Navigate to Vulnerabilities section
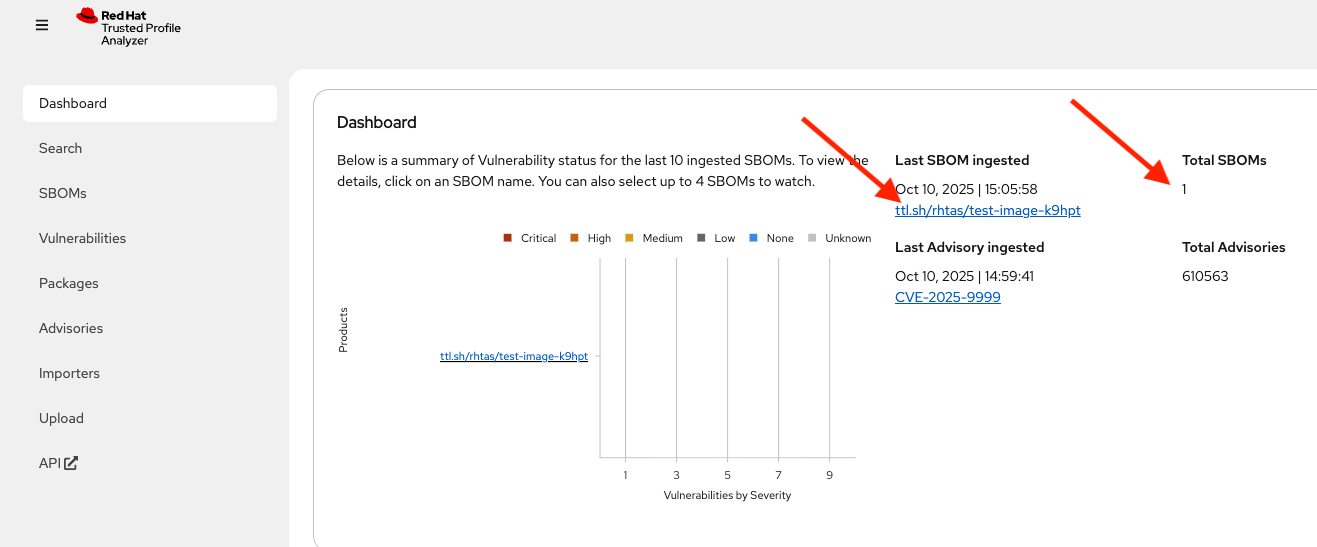 (82, 238)
